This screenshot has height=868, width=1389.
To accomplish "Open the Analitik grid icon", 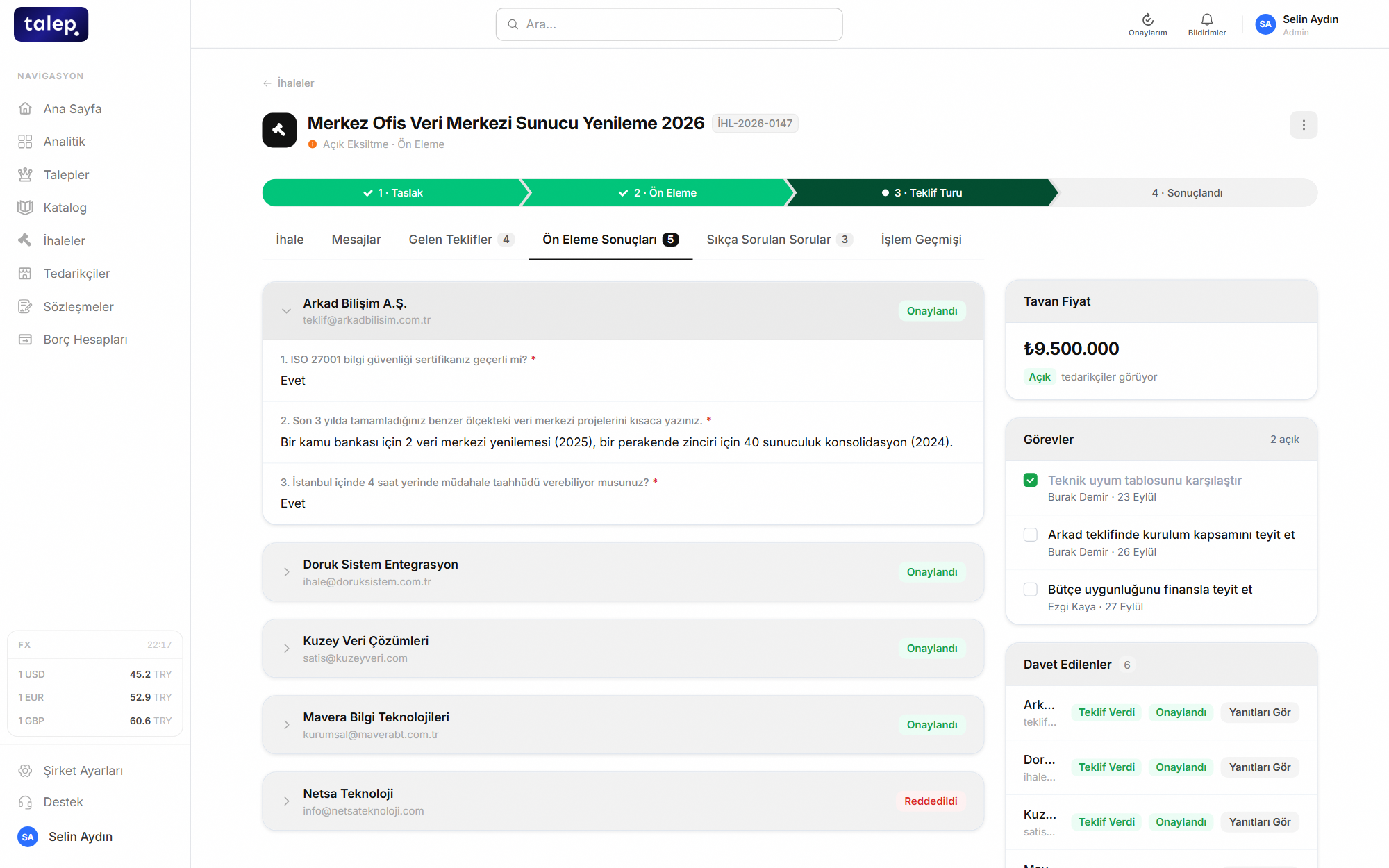I will pos(25,142).
